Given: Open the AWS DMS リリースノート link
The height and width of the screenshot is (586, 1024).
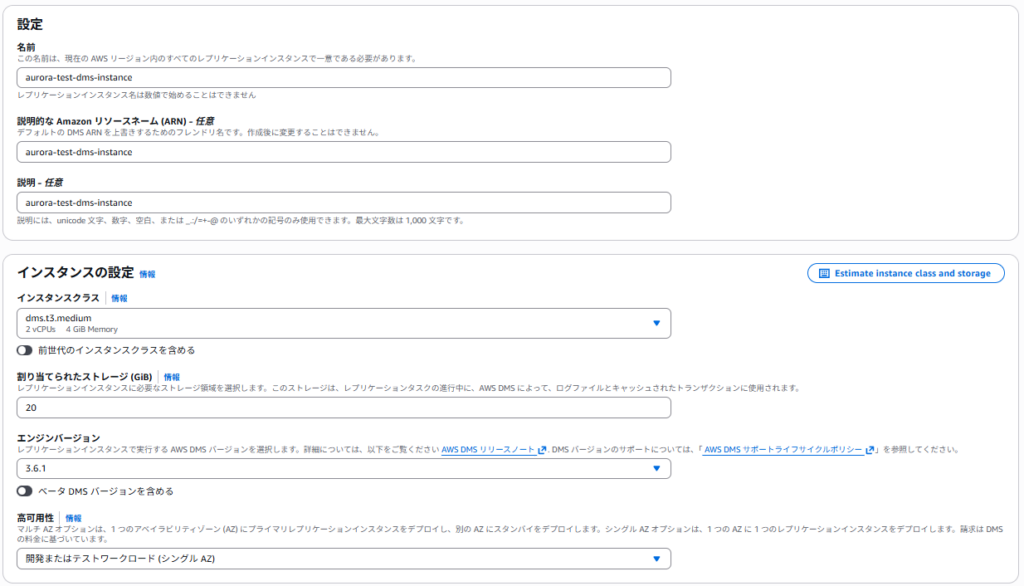Looking at the screenshot, I should point(488,450).
